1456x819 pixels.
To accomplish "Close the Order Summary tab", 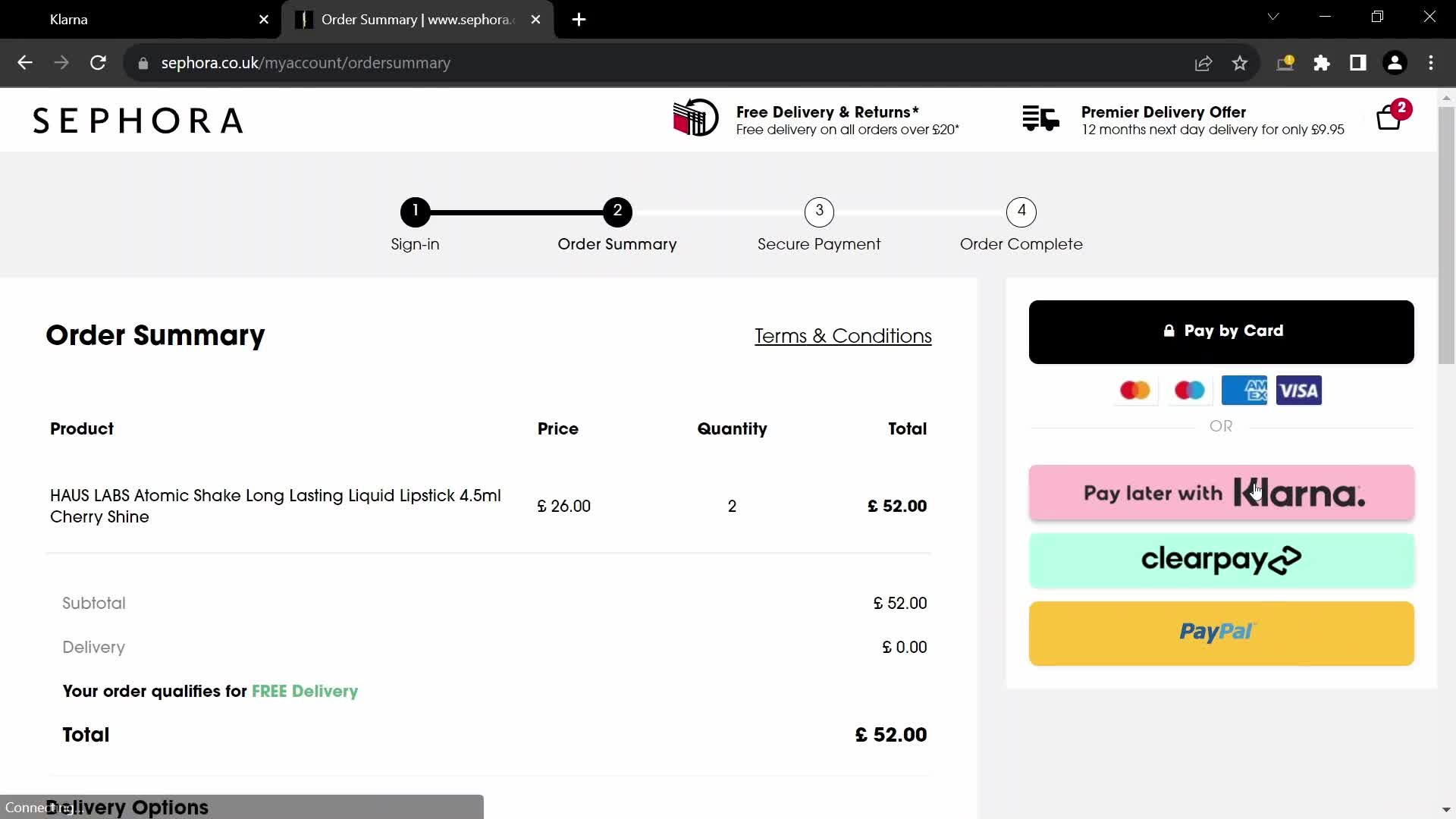I will click(536, 20).
